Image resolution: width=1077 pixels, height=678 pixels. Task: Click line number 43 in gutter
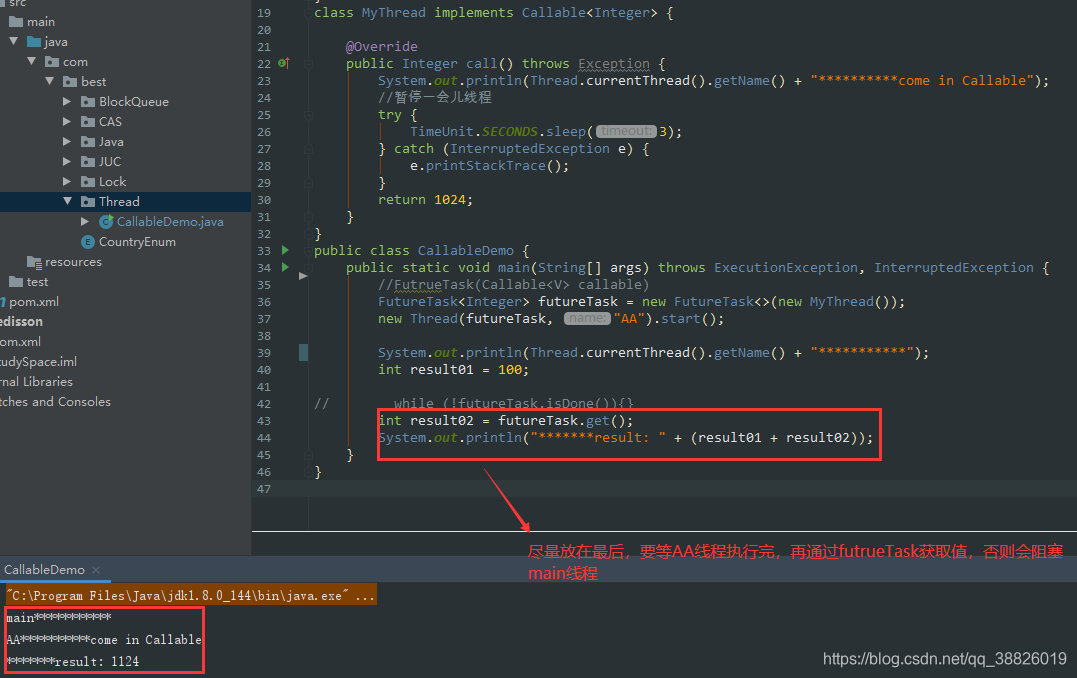coord(264,420)
